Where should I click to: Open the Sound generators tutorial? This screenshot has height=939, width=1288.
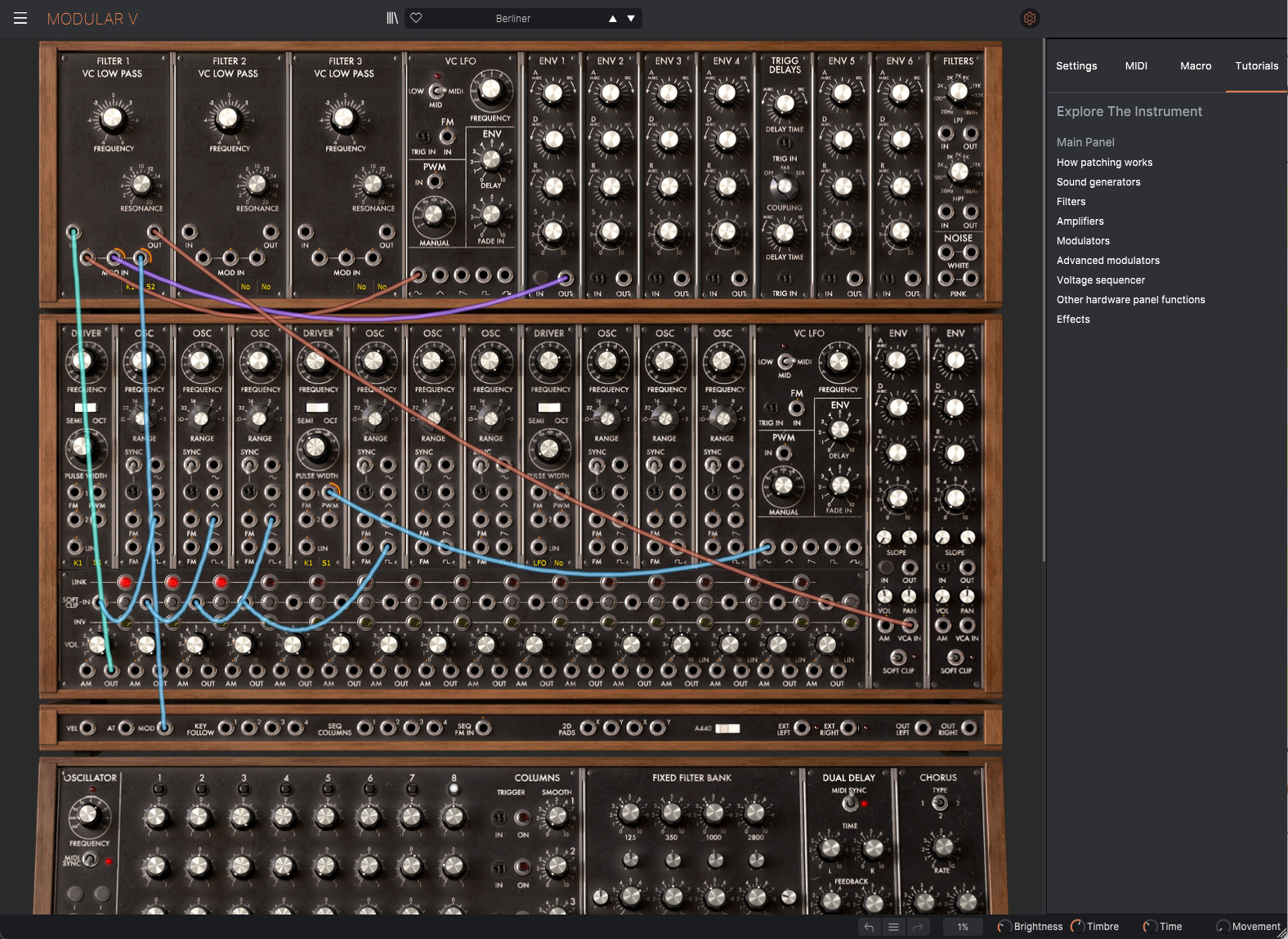(x=1098, y=182)
